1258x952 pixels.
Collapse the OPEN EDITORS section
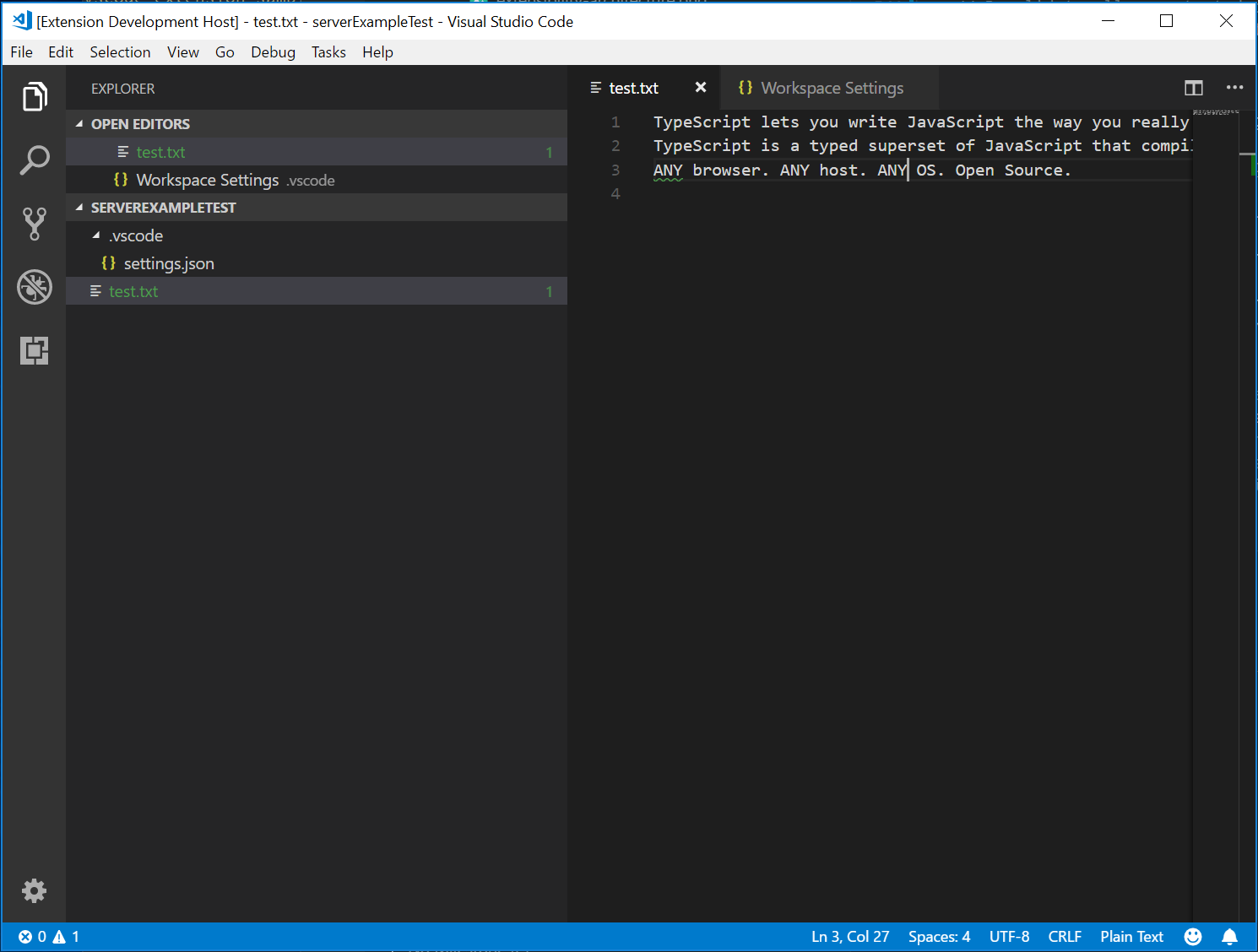coord(79,123)
